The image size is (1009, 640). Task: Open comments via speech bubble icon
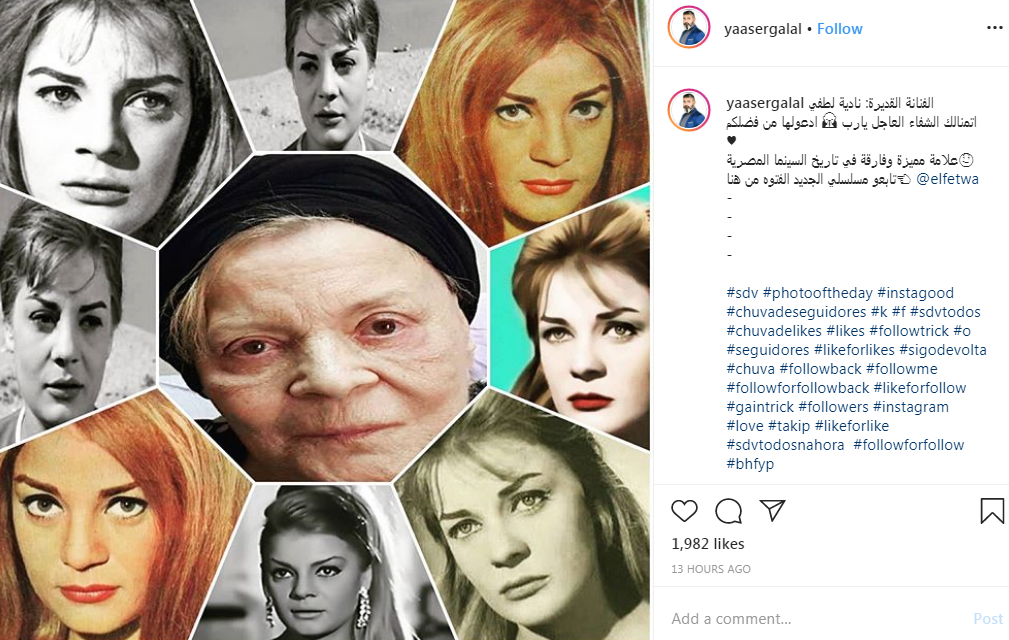click(x=728, y=511)
